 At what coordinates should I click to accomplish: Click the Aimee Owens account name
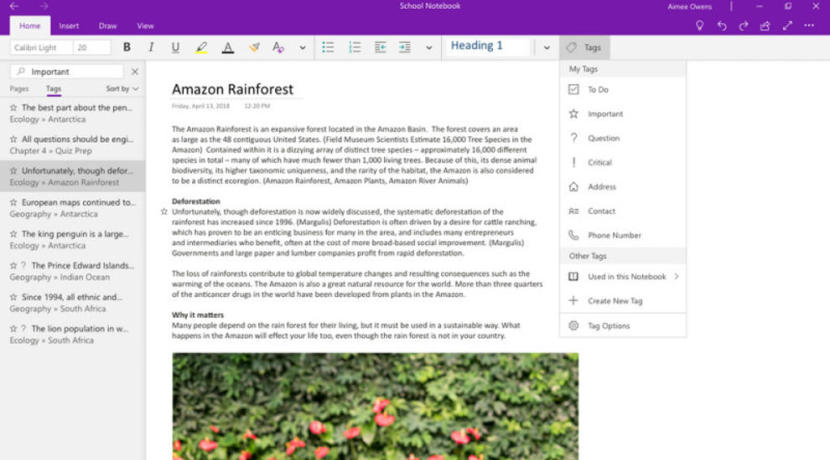pyautogui.click(x=690, y=6)
